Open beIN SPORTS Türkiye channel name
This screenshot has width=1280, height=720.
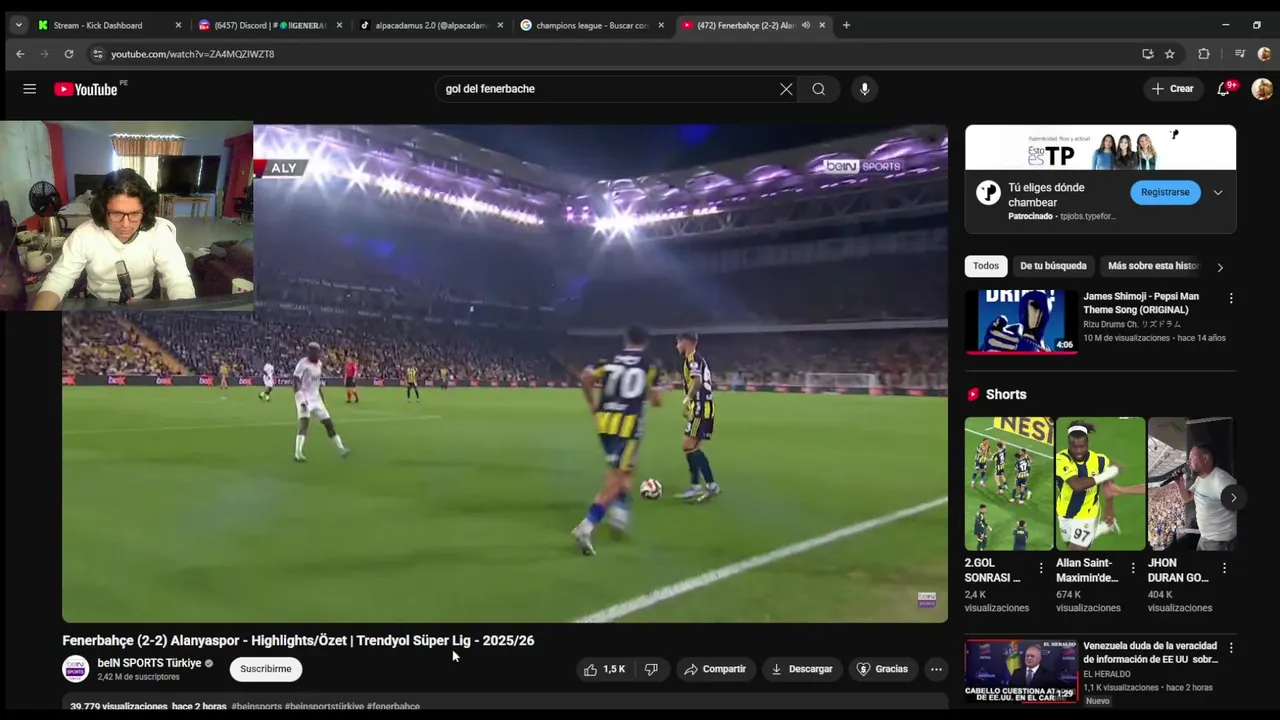pyautogui.click(x=149, y=663)
